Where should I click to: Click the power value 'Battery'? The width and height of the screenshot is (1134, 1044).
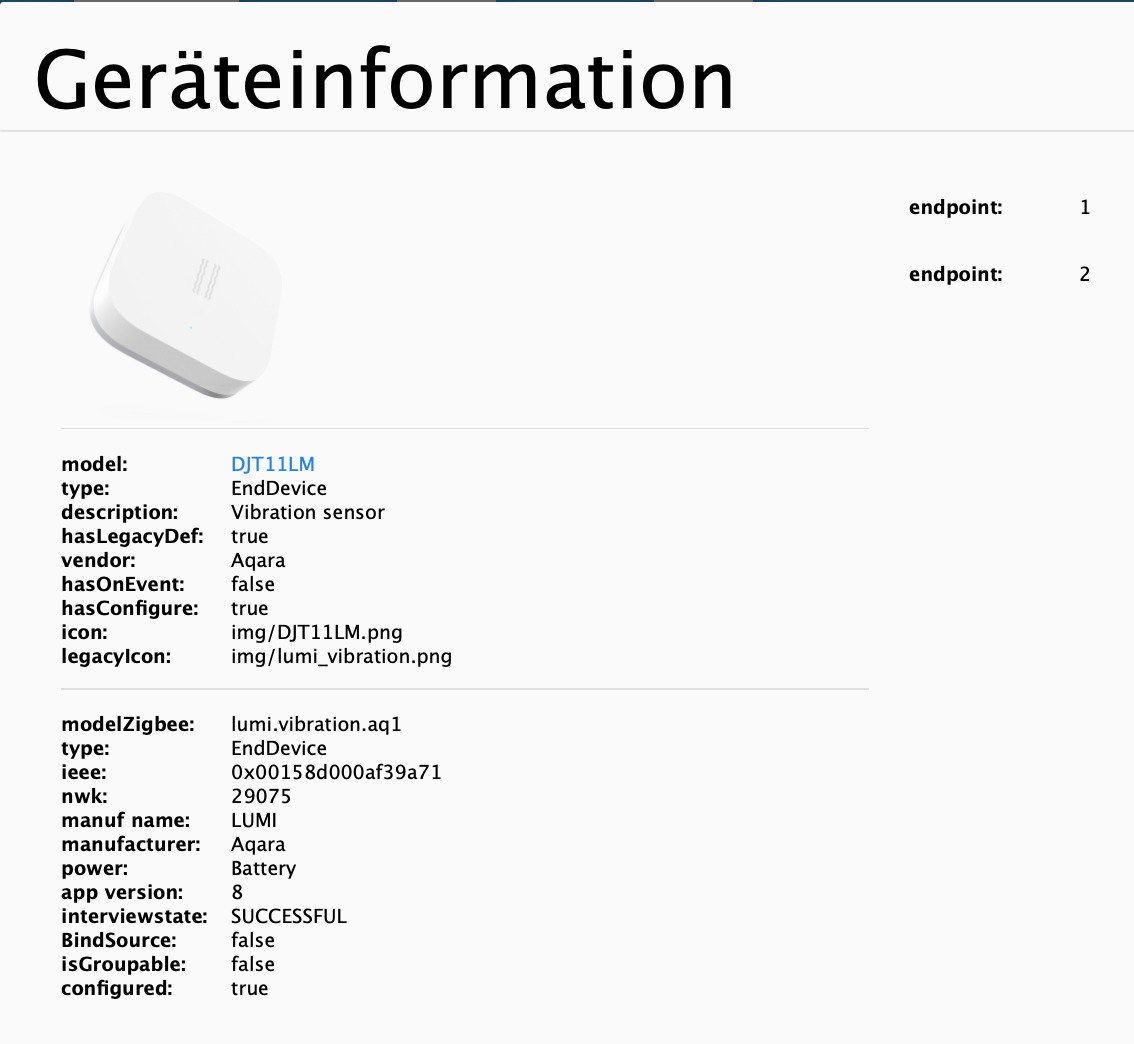(263, 868)
